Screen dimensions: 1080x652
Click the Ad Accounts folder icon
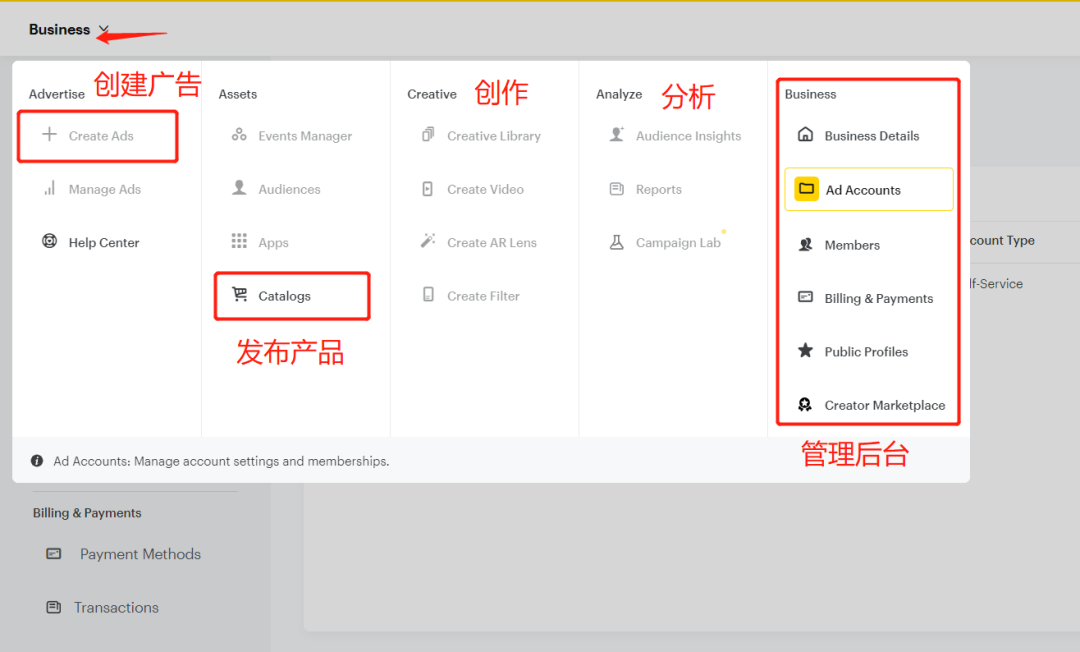(805, 189)
